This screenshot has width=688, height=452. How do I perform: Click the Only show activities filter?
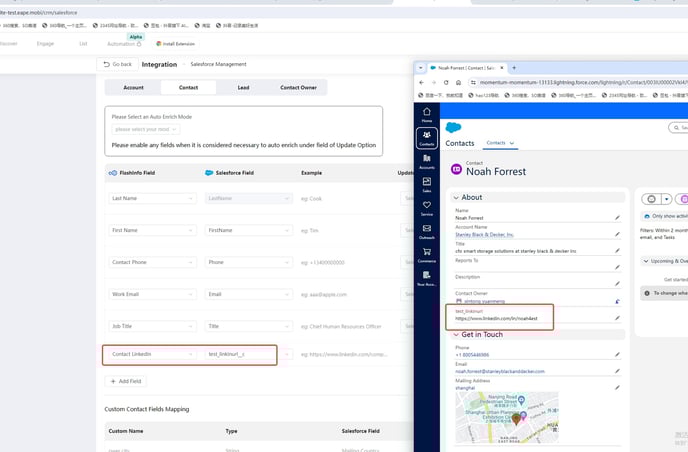coord(664,216)
